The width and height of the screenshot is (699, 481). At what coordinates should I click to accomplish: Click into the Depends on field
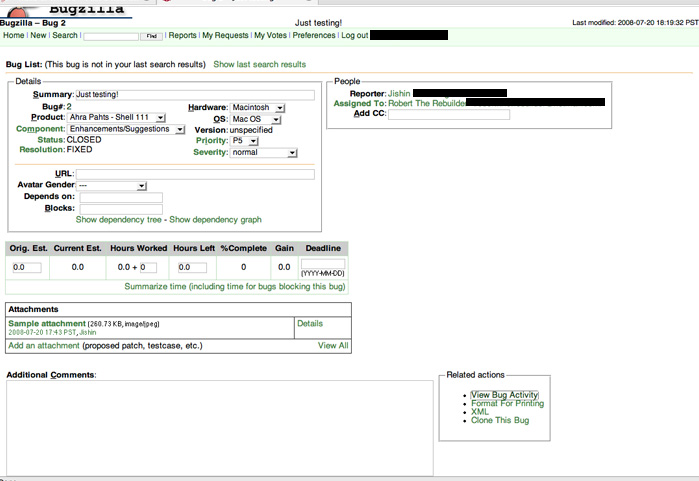[x=121, y=197]
